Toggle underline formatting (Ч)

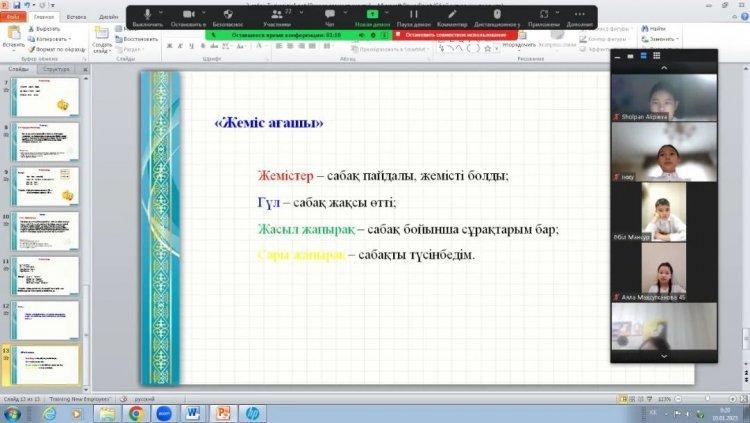[x=191, y=46]
